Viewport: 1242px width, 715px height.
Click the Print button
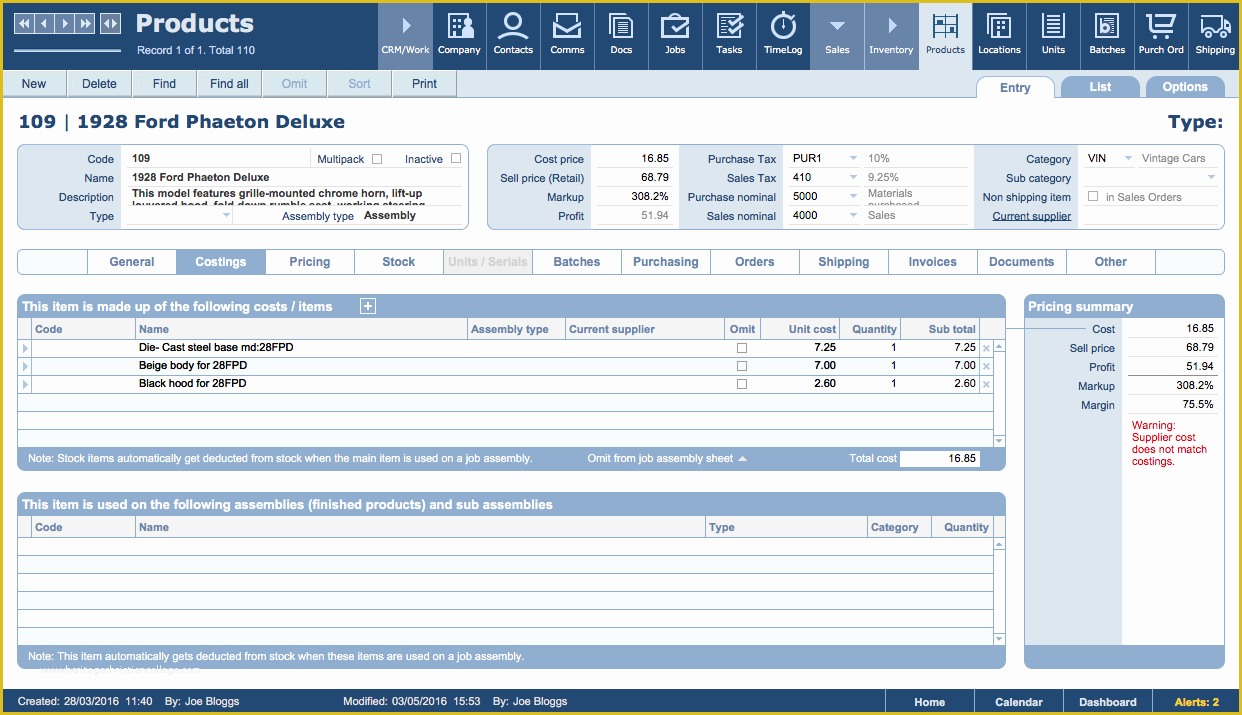425,84
